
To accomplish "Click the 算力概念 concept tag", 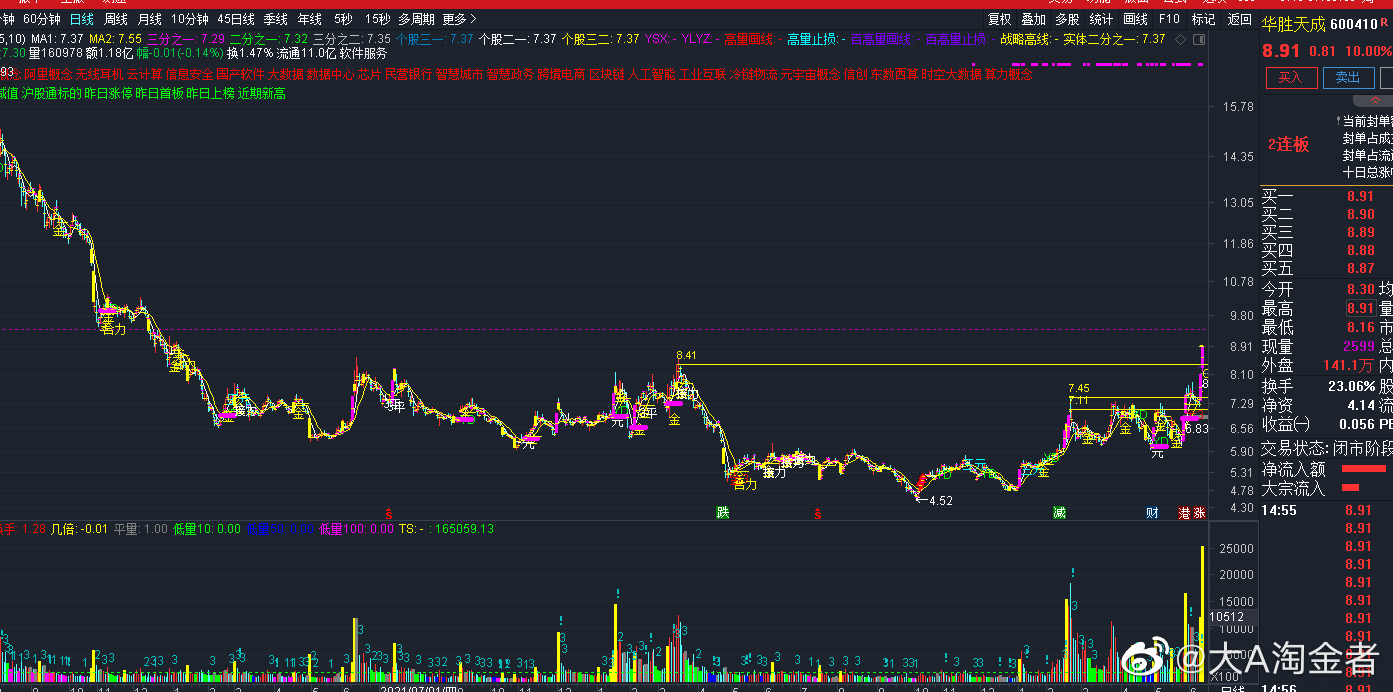I will (x=1008, y=74).
